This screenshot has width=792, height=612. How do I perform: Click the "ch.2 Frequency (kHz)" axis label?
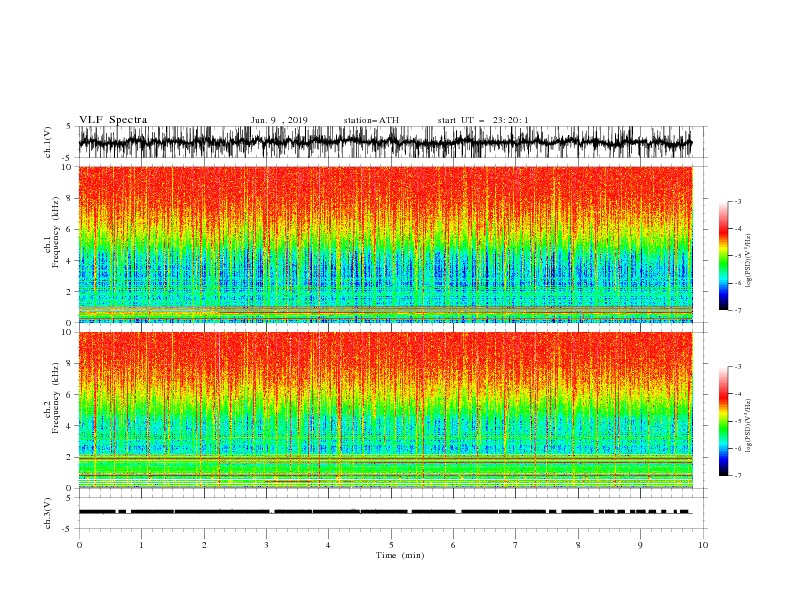tap(53, 398)
